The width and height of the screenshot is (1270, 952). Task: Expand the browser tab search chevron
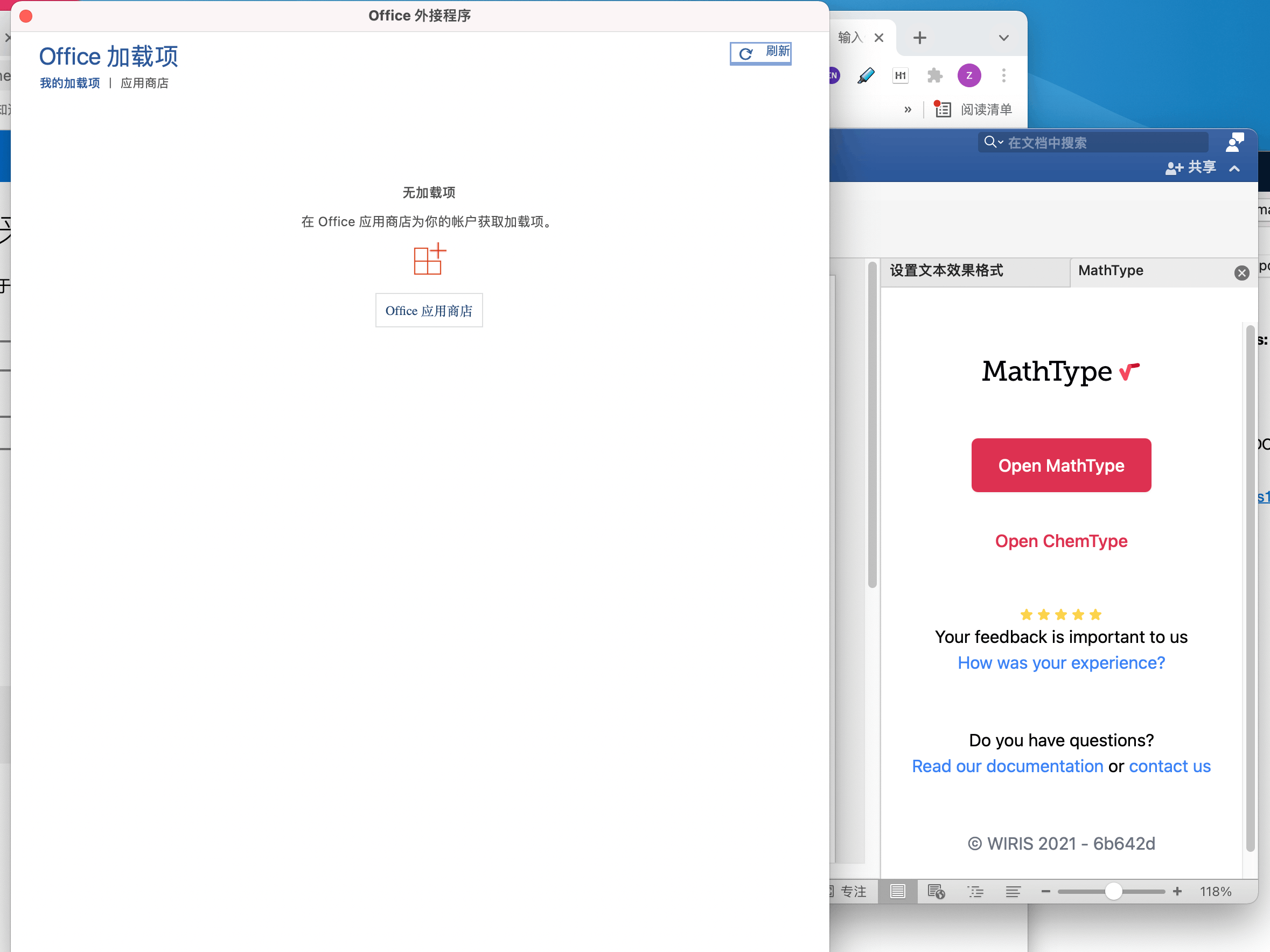(1003, 38)
